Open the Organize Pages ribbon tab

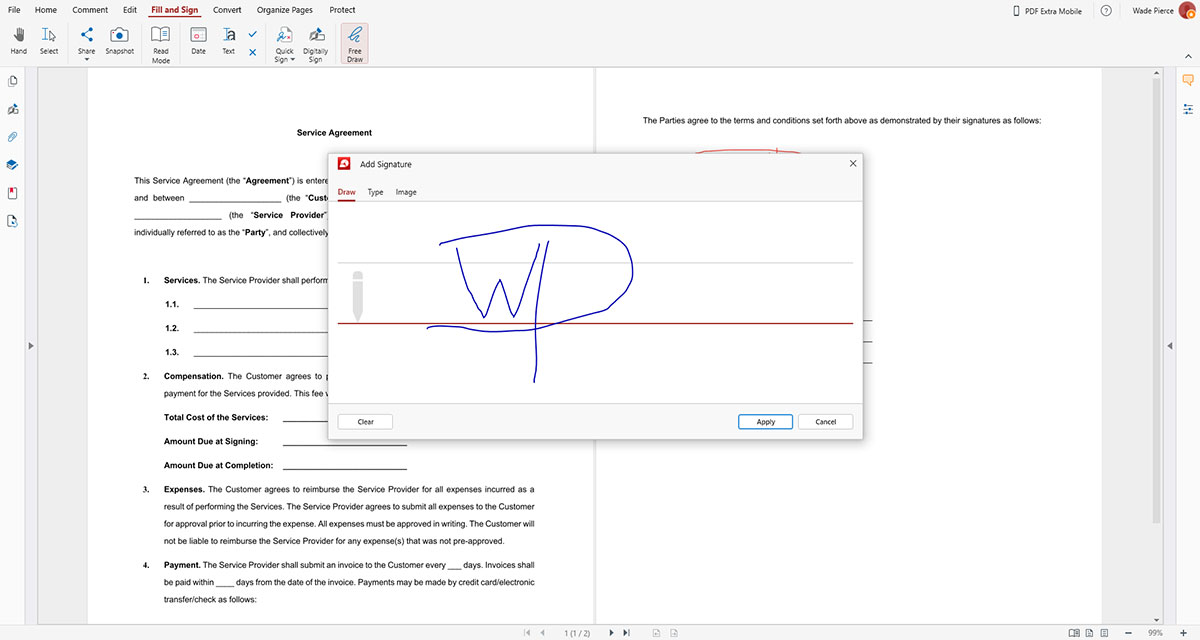pos(282,9)
